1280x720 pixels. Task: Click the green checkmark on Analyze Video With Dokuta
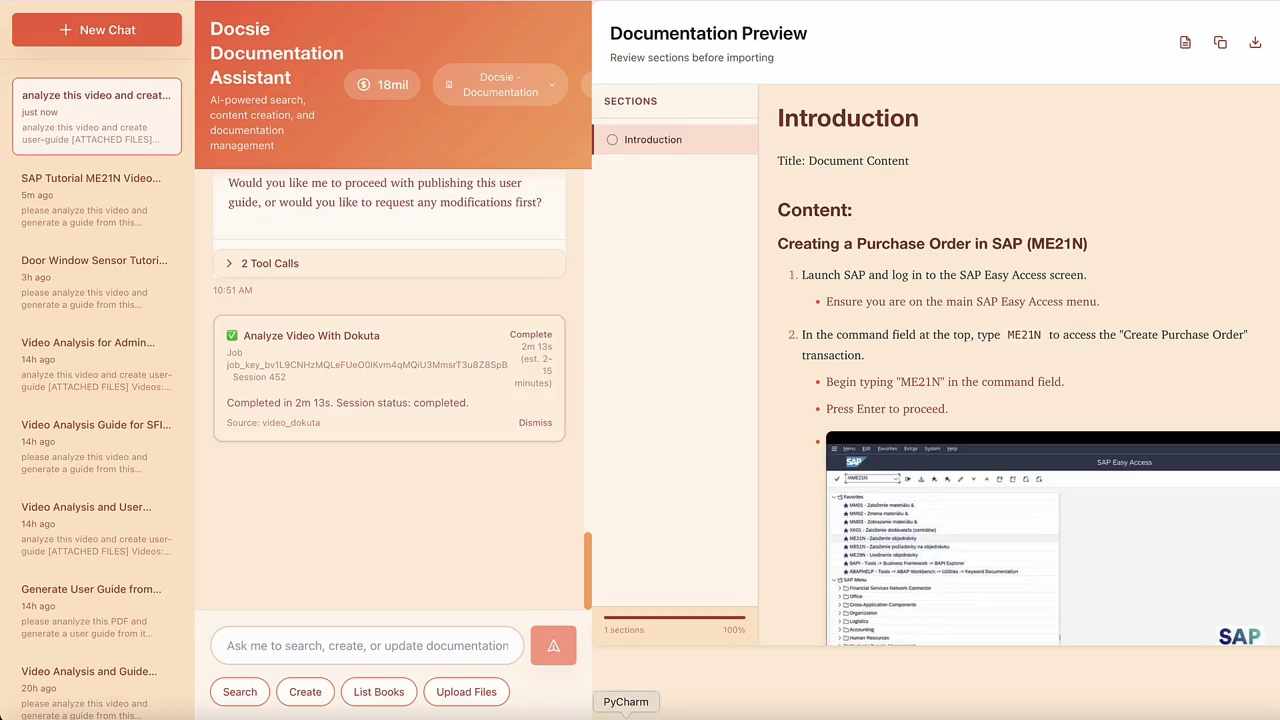(232, 335)
